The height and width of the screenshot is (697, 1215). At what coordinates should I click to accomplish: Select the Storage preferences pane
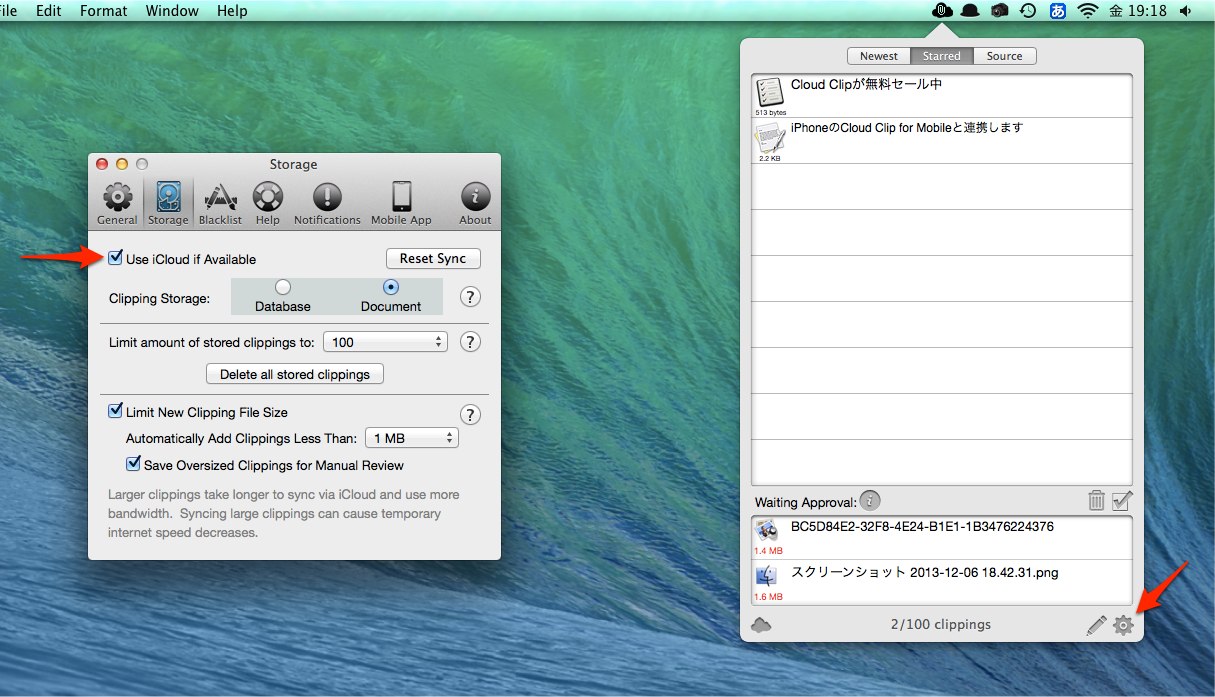168,204
